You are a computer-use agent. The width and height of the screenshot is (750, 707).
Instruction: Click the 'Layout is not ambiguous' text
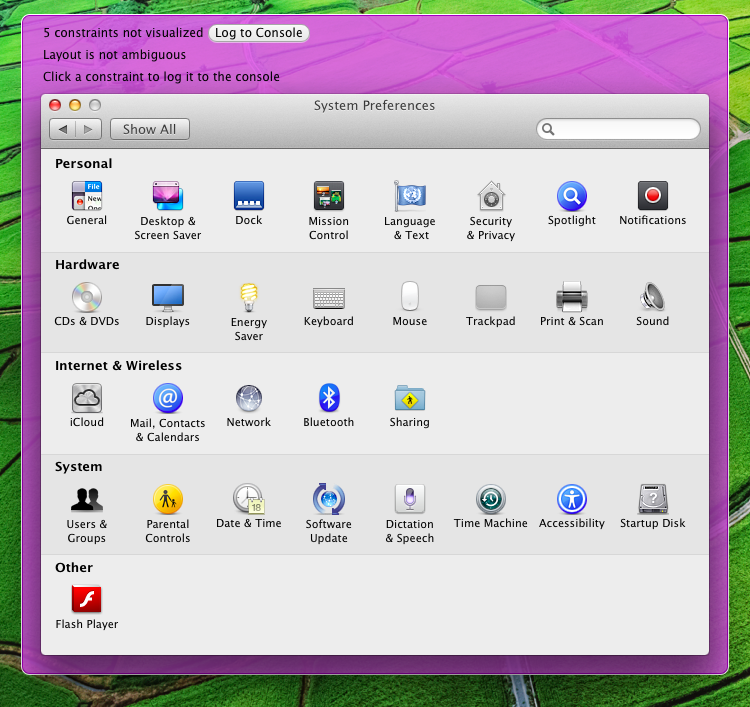[114, 55]
